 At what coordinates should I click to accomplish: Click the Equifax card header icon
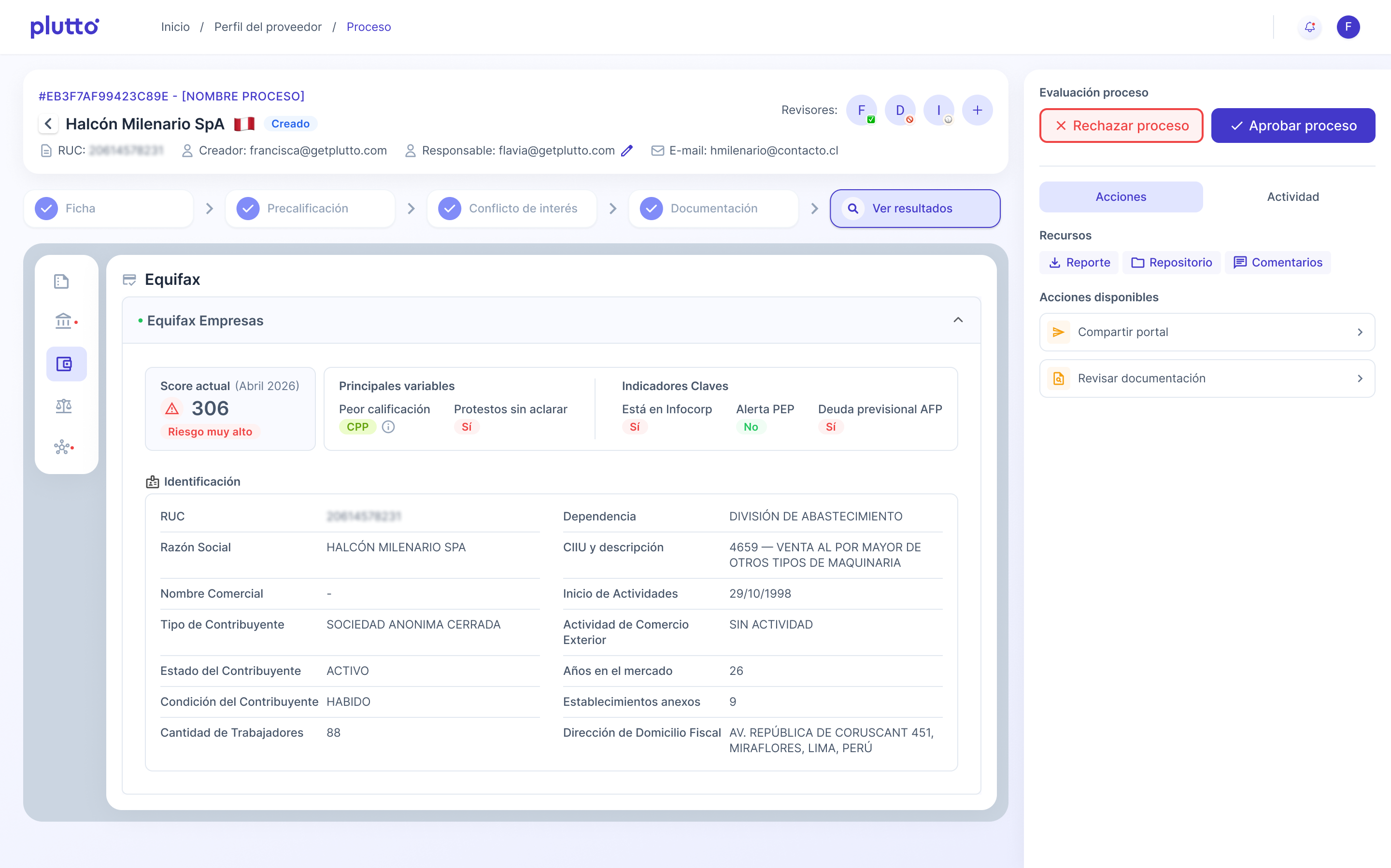pyautogui.click(x=129, y=280)
